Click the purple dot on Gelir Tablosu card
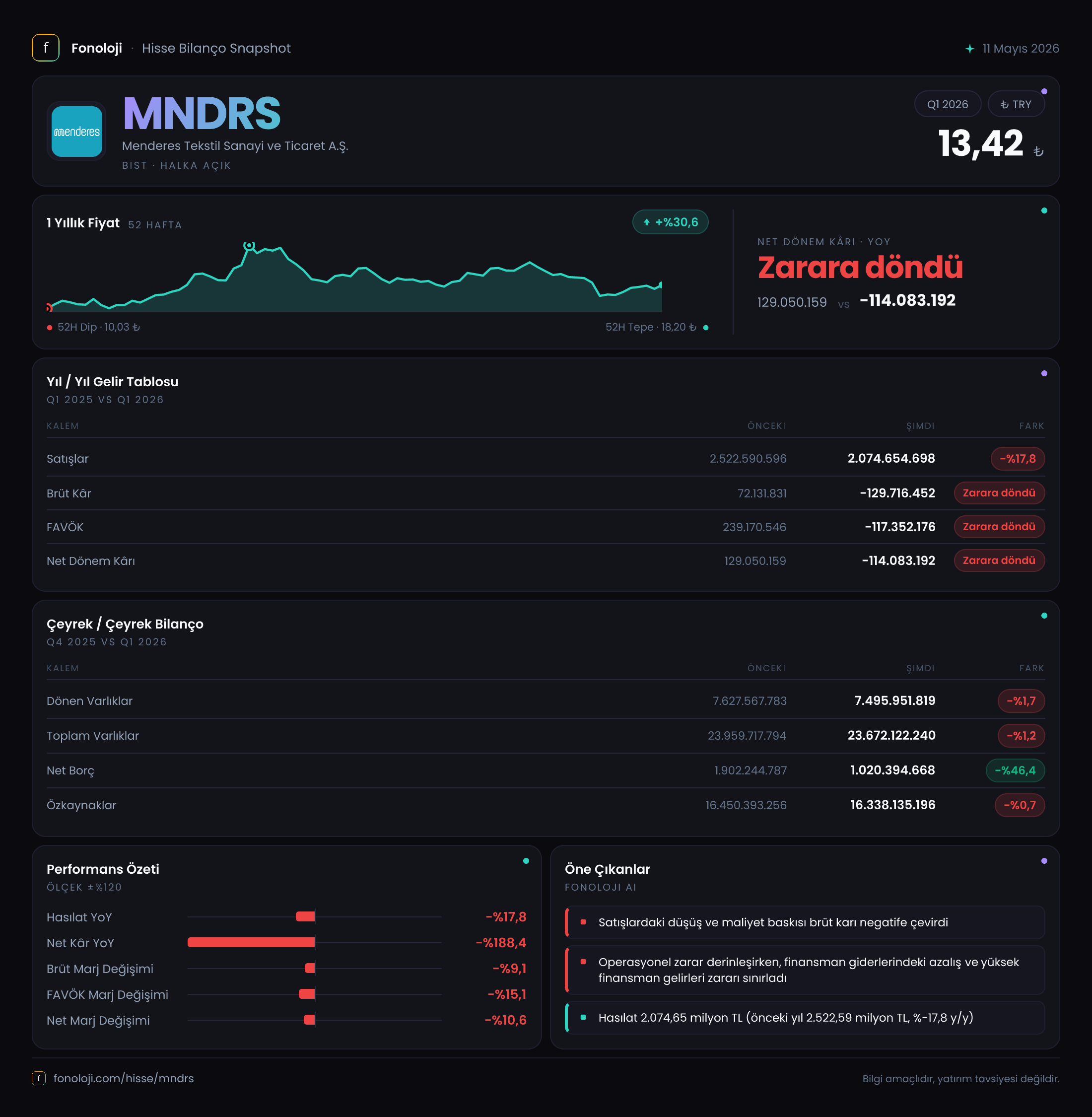Viewport: 1092px width, 1117px height. 1044,373
